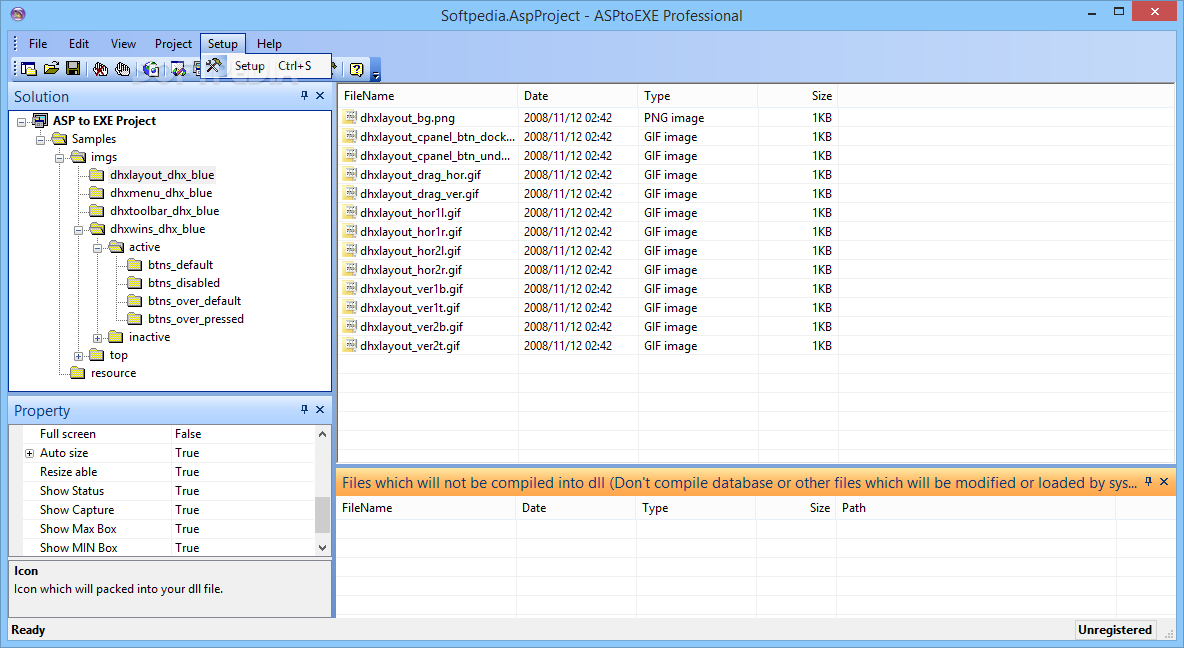Sort upper list by FileName column
This screenshot has width=1184, height=648.
[427, 96]
